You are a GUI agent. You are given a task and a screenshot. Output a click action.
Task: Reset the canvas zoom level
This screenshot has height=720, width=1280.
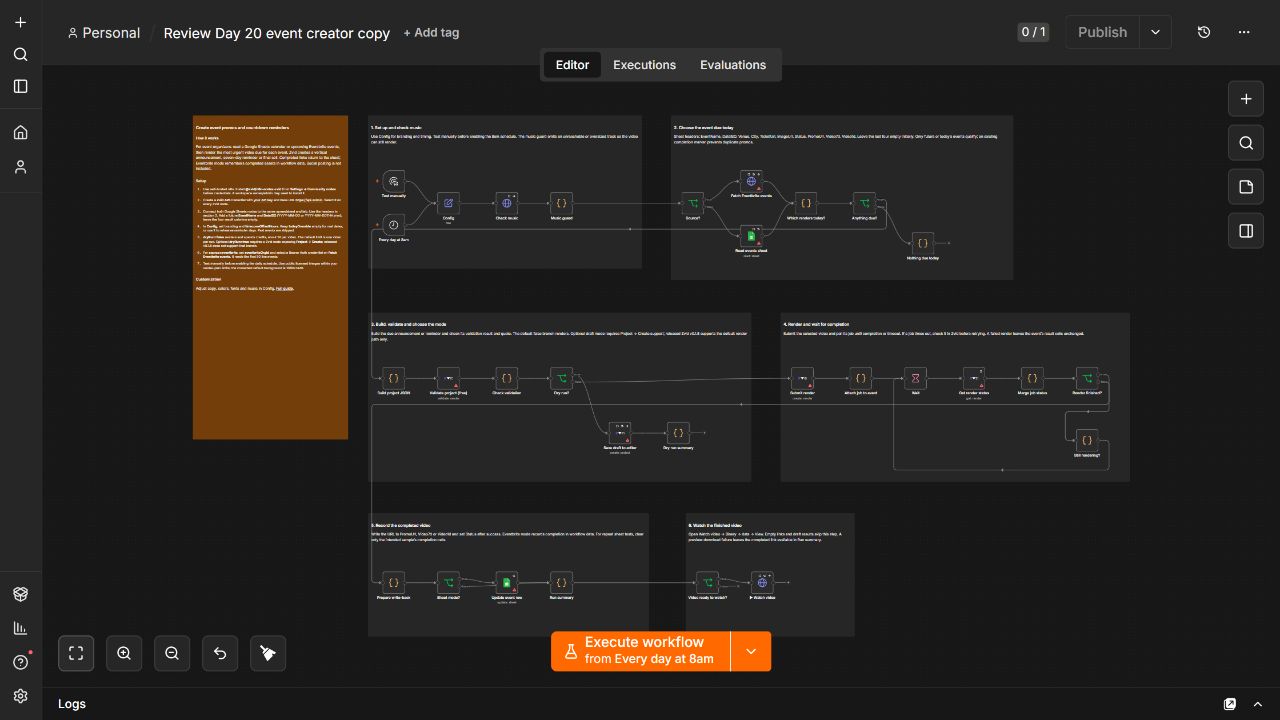220,653
